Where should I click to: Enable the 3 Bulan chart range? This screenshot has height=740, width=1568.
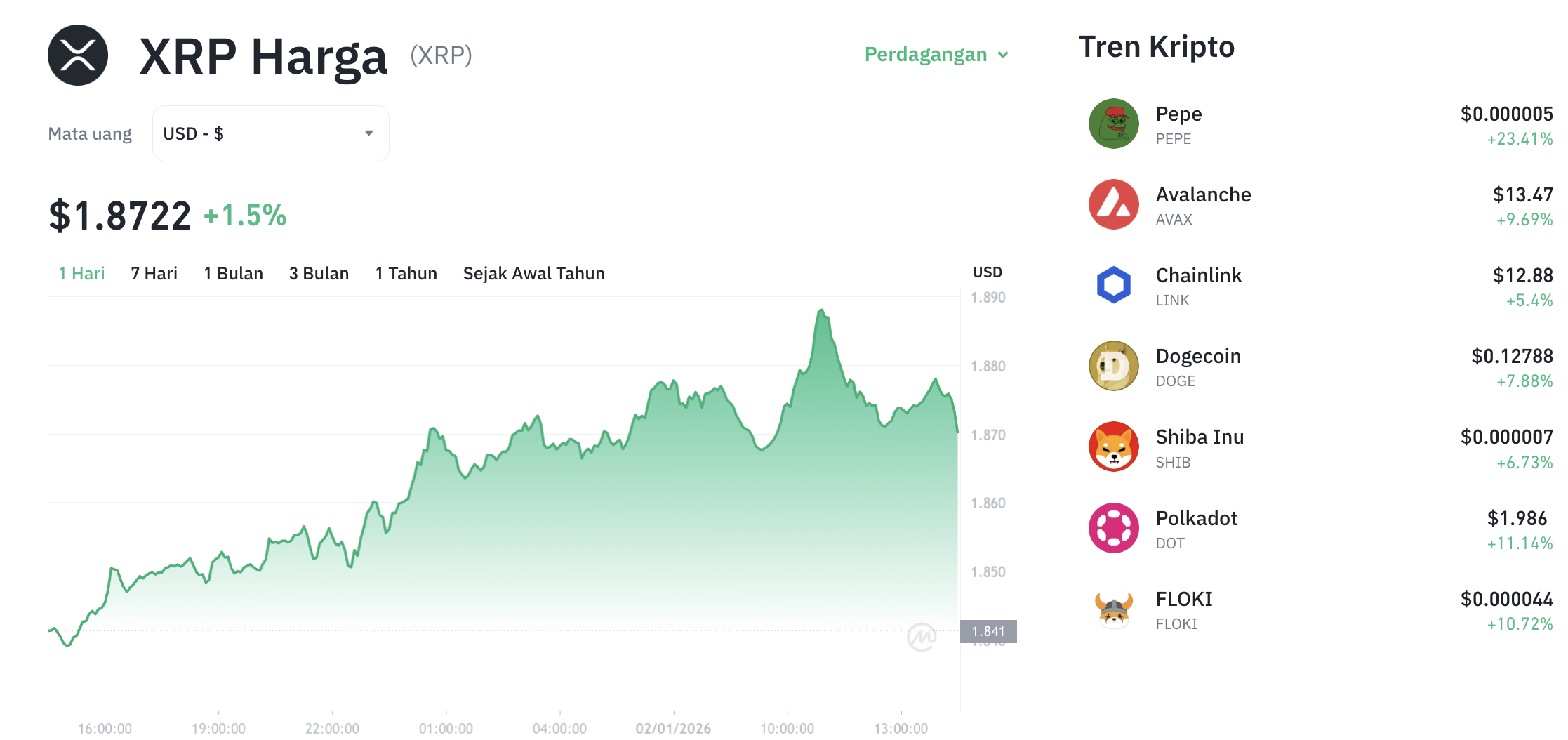319,273
